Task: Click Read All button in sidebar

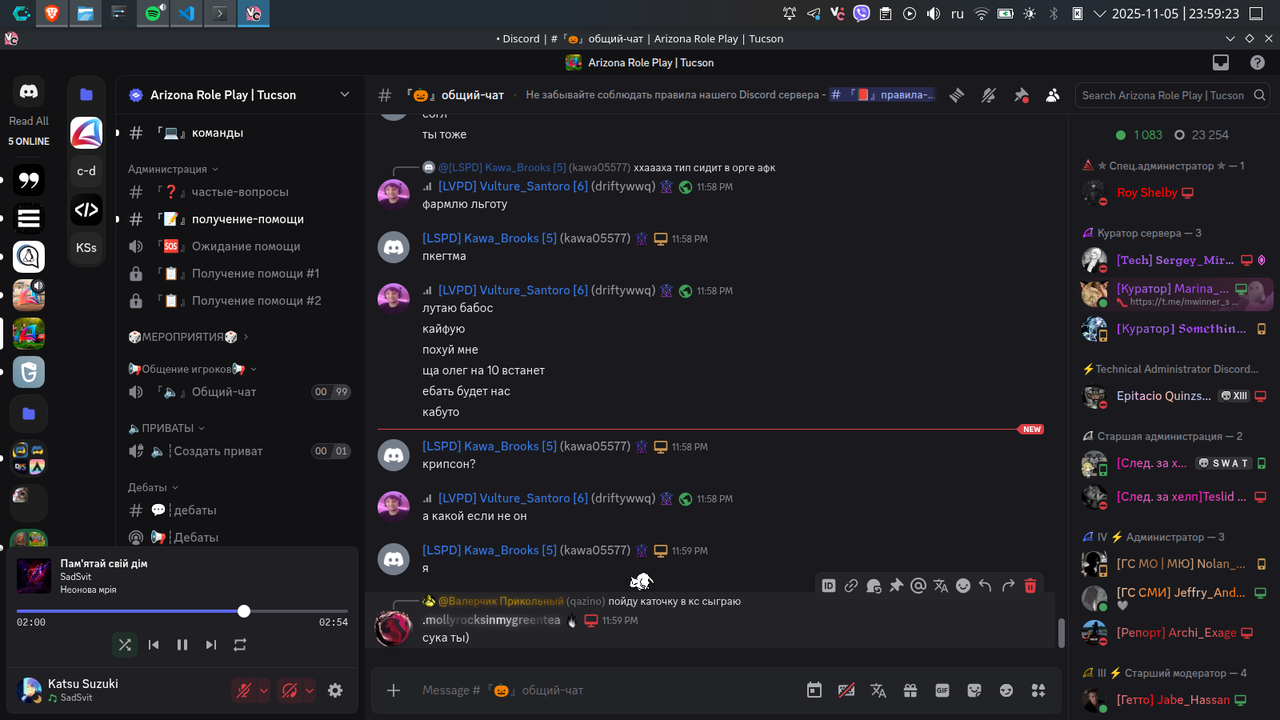Action: [29, 121]
